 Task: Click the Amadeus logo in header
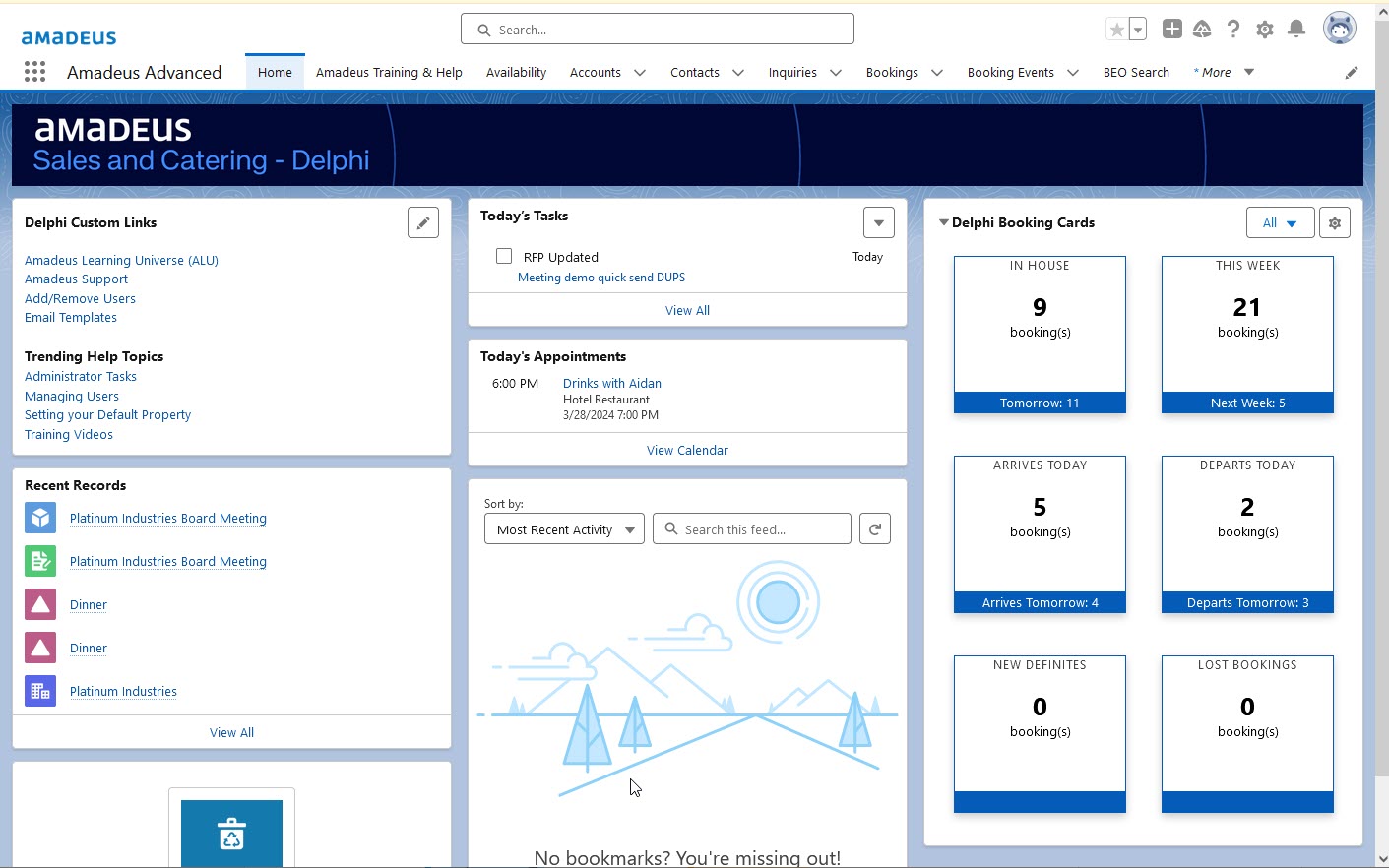(x=69, y=37)
